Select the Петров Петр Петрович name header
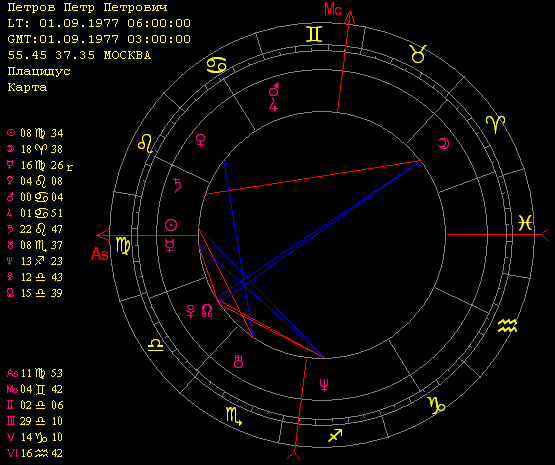The width and height of the screenshot is (555, 465). [x=87, y=7]
